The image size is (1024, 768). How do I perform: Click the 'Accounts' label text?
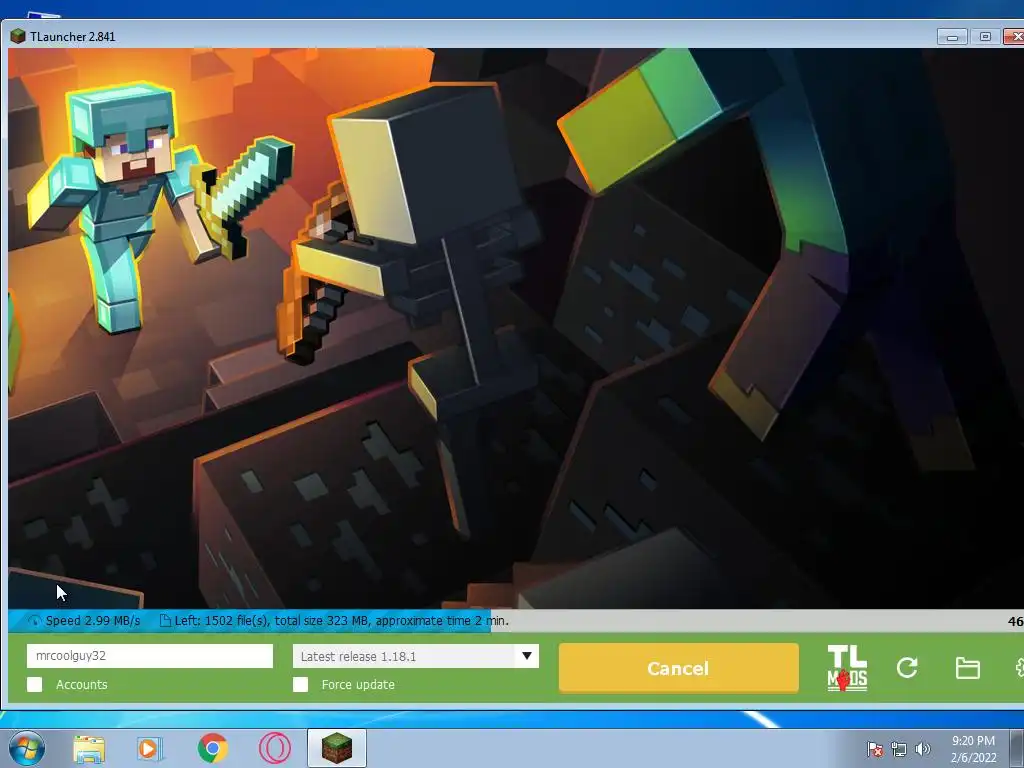[82, 684]
